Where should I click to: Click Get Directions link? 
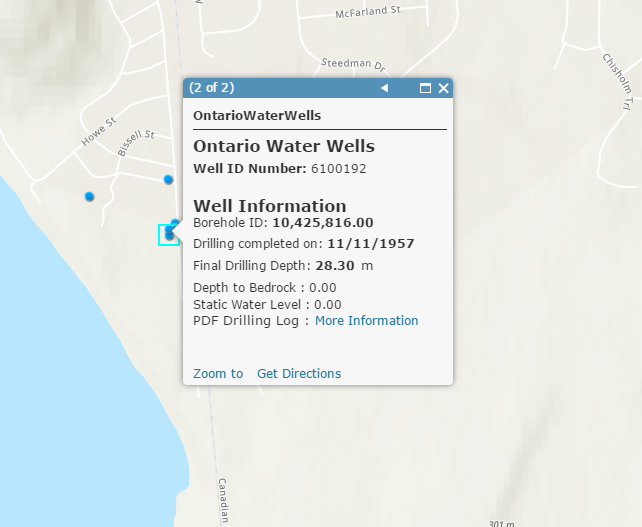pyautogui.click(x=299, y=373)
